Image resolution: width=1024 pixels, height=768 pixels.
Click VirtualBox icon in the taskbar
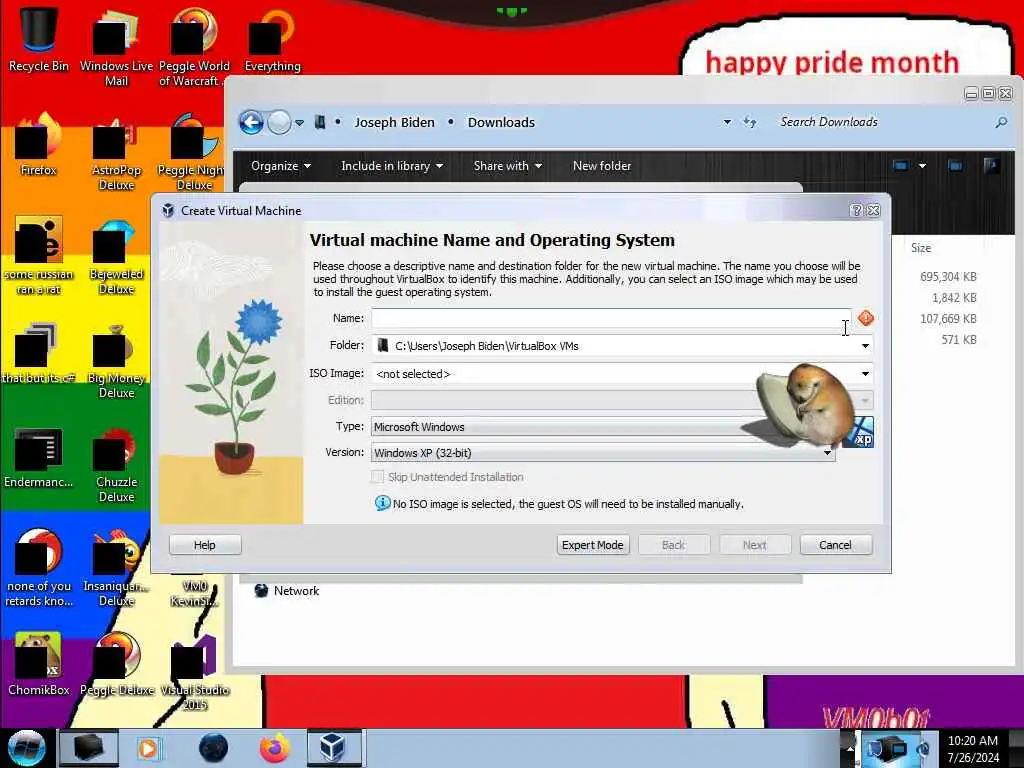pyautogui.click(x=332, y=747)
